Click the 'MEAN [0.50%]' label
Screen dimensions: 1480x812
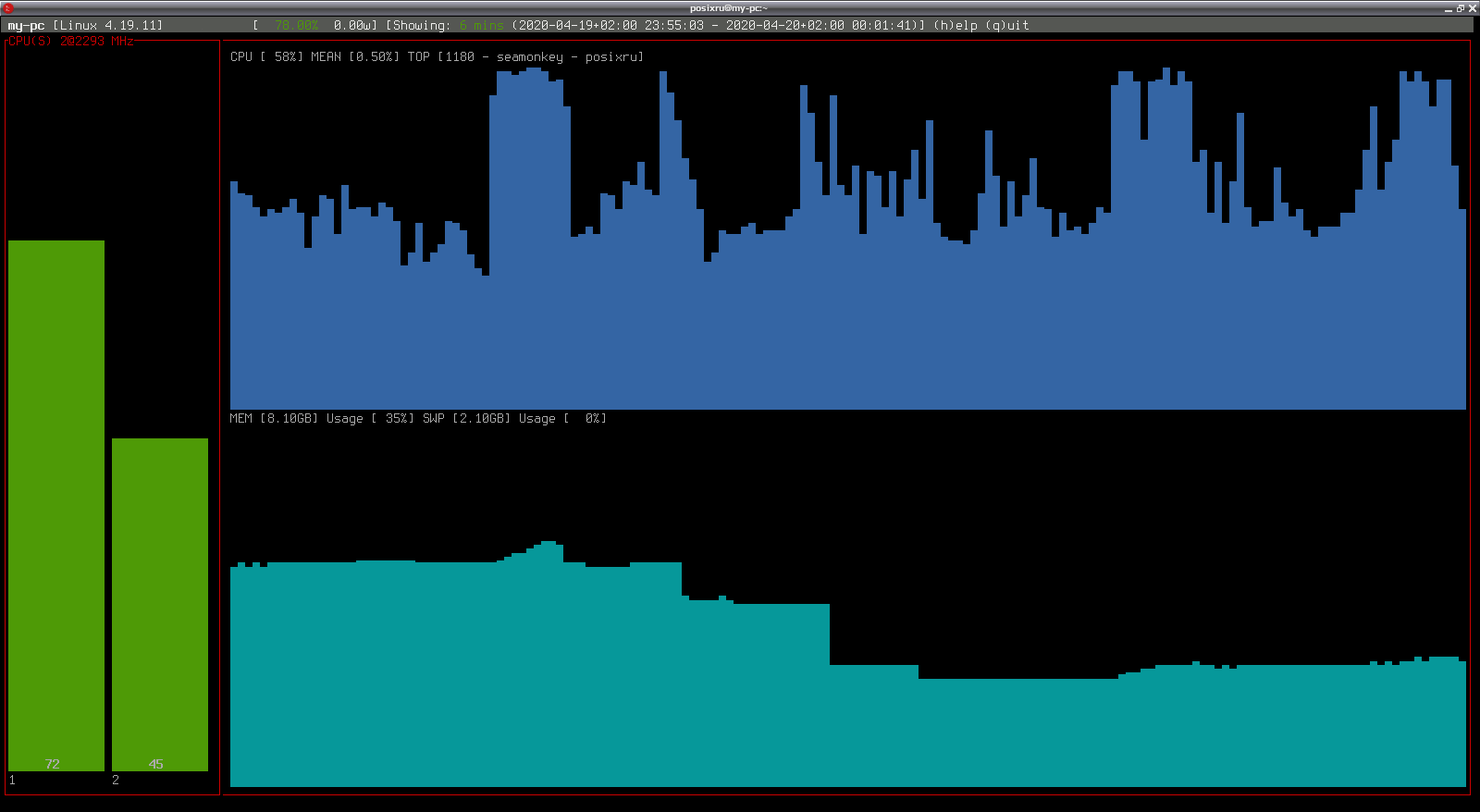coord(355,56)
